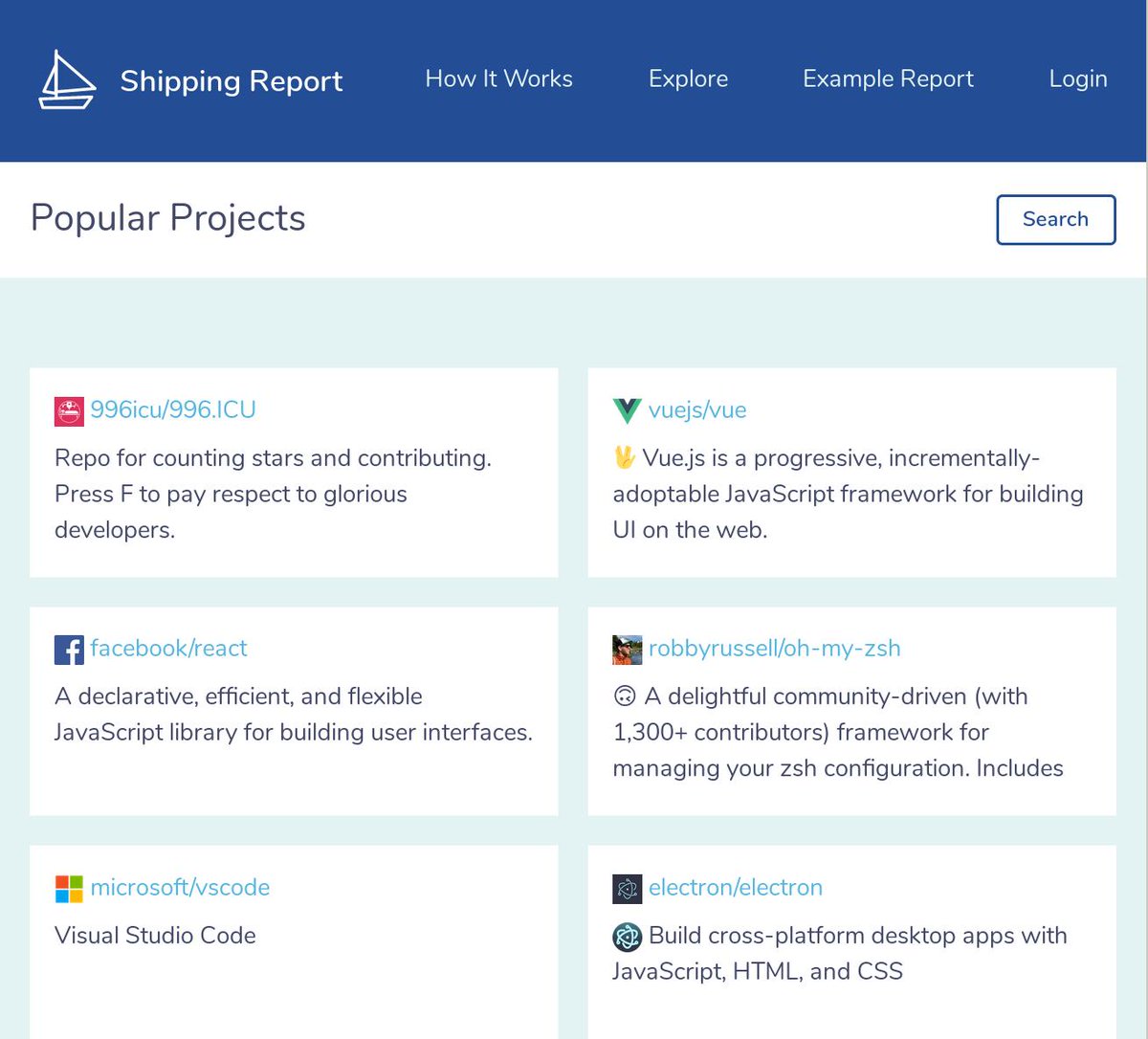Click the "Visual Studio Code" description text
The height and width of the screenshot is (1039, 1148).
pos(155,935)
